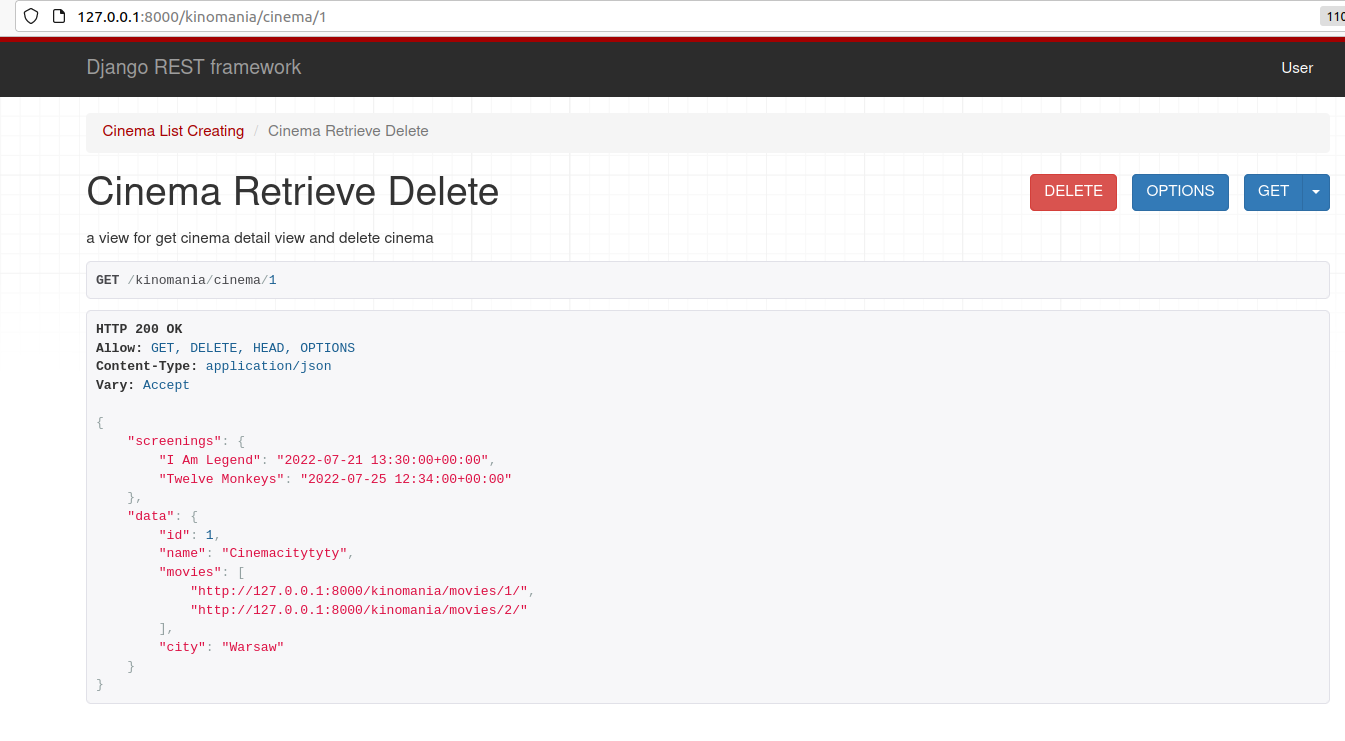Screen dimensions: 1345x741
Task: Go to Cinema List Creating breadcrumb
Action: pos(173,131)
